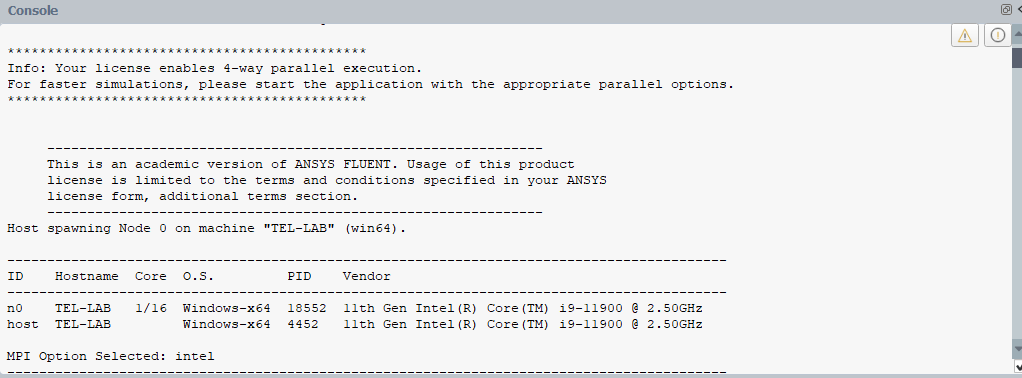Click the Vendor column header text
Viewport: 1022px width, 378px height.
367,276
